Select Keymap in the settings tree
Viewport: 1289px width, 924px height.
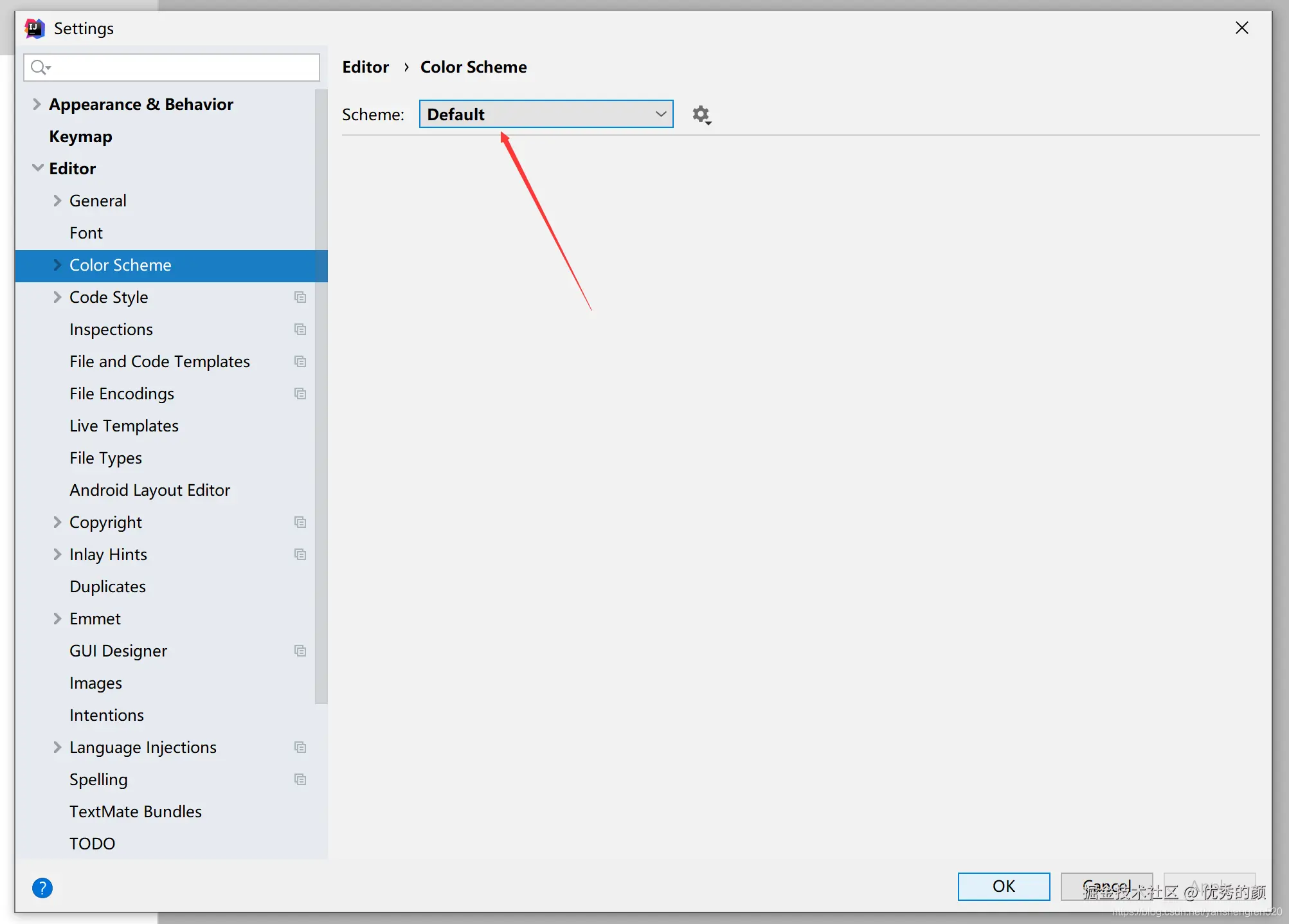point(80,136)
